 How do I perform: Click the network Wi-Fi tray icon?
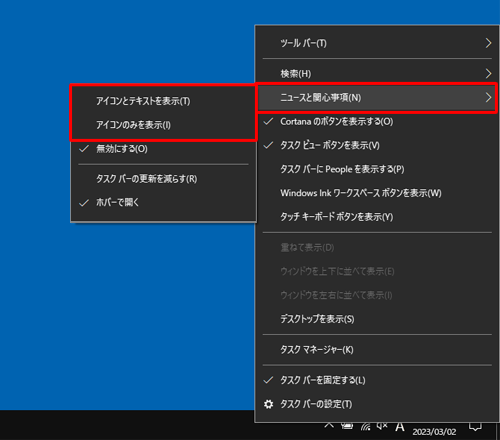coord(366,426)
